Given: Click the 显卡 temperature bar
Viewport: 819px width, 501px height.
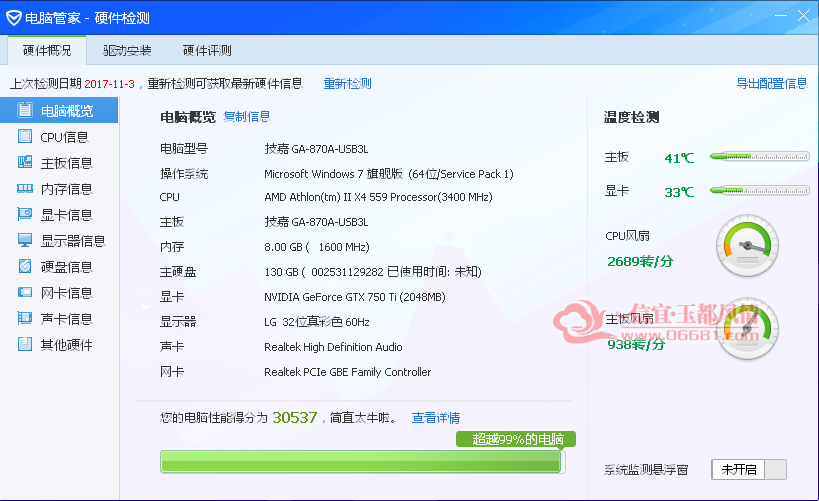Looking at the screenshot, I should coord(759,191).
